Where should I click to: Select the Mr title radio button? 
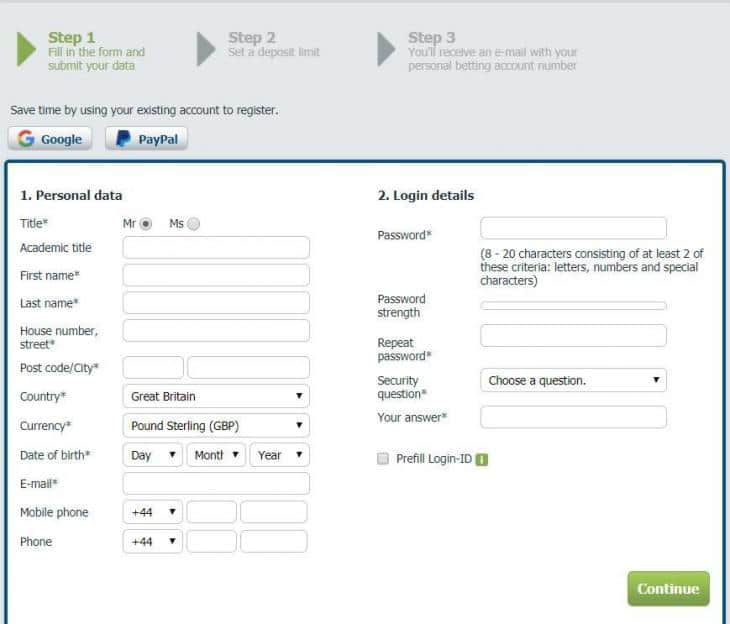146,224
